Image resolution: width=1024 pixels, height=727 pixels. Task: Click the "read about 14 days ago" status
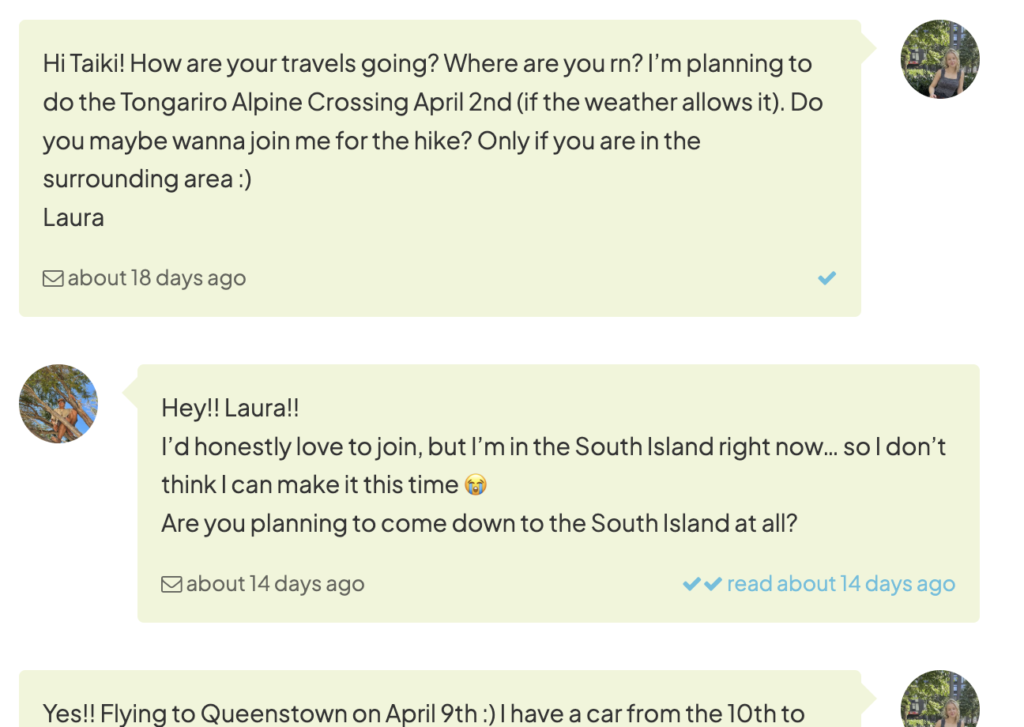840,584
